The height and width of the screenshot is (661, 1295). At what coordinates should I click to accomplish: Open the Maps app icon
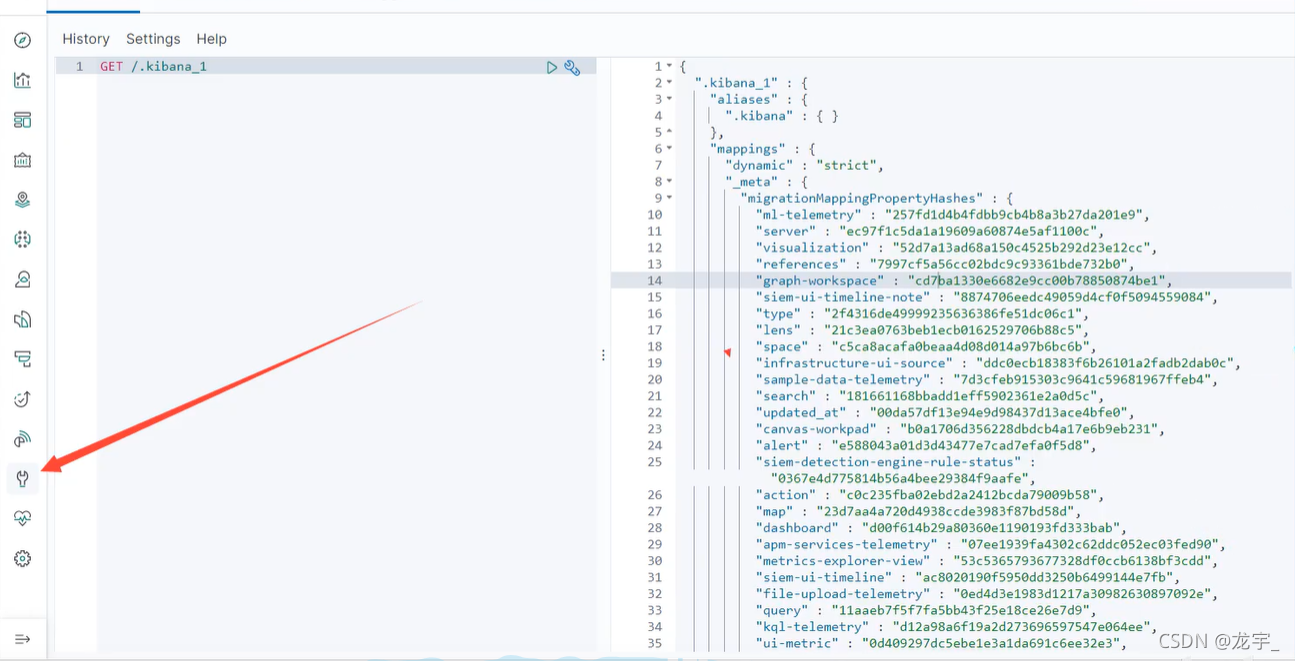click(x=22, y=200)
